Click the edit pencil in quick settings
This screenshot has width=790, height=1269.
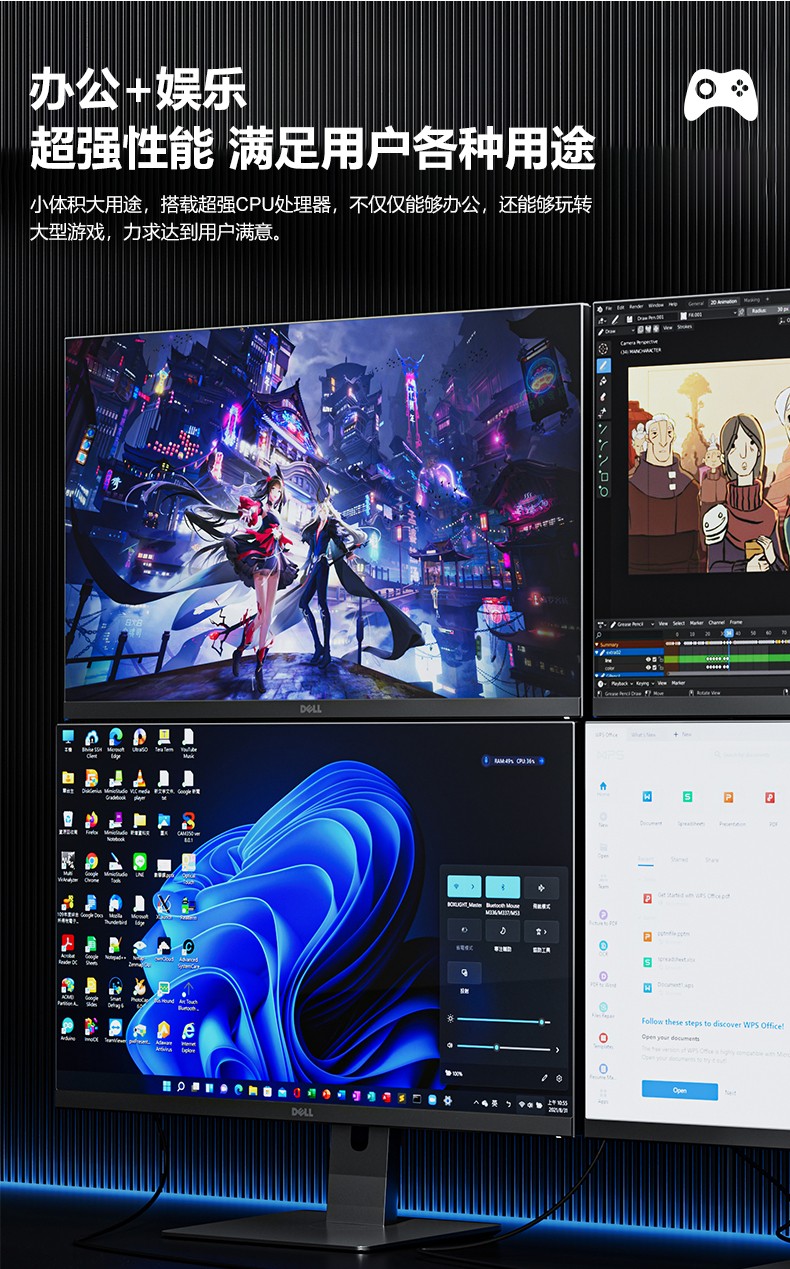544,1078
